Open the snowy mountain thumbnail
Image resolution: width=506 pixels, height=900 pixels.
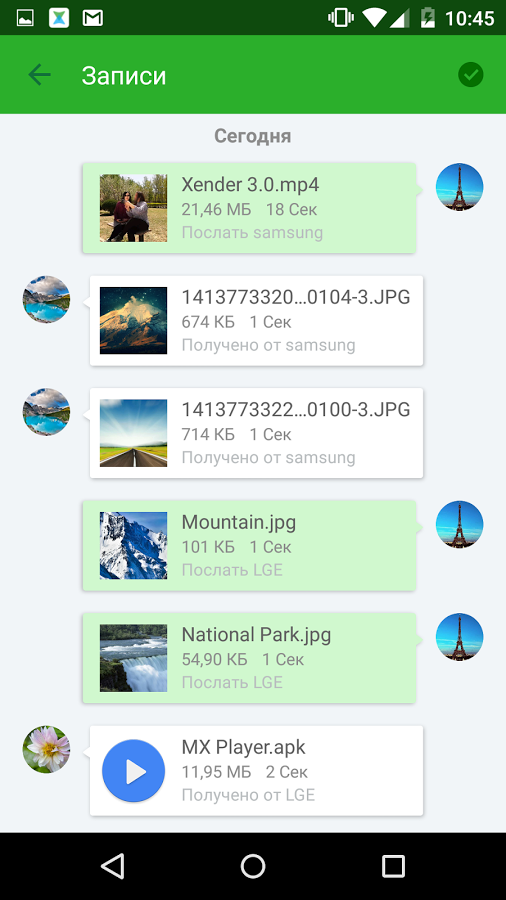[133, 545]
